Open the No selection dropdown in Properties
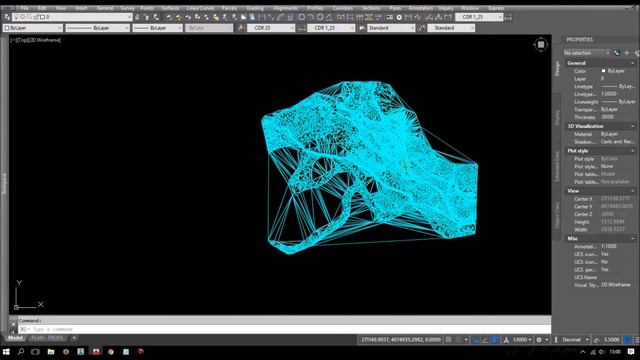This screenshot has width=640, height=360. (x=587, y=53)
